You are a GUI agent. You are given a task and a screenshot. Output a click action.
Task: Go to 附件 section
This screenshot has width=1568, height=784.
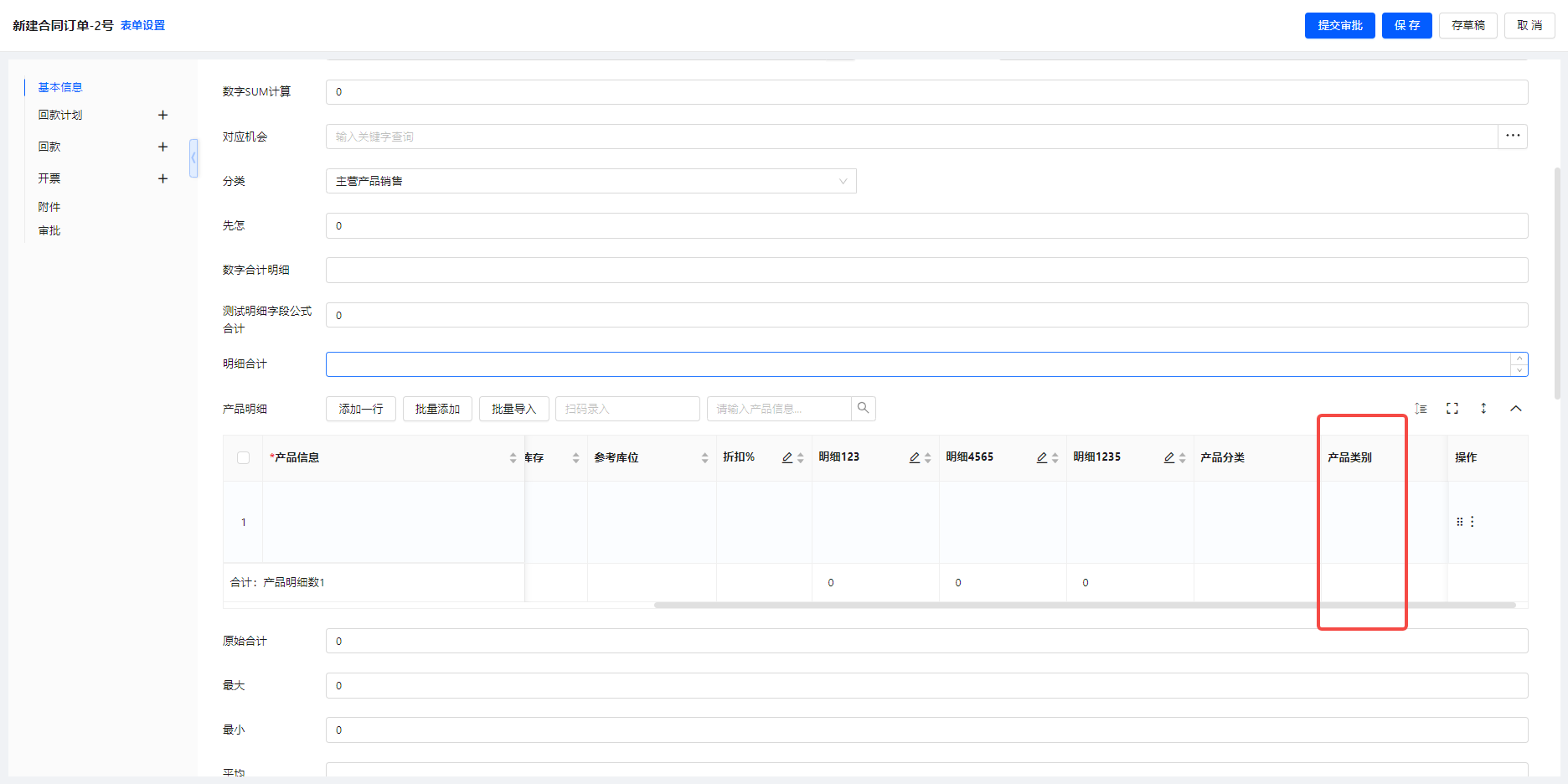click(49, 207)
